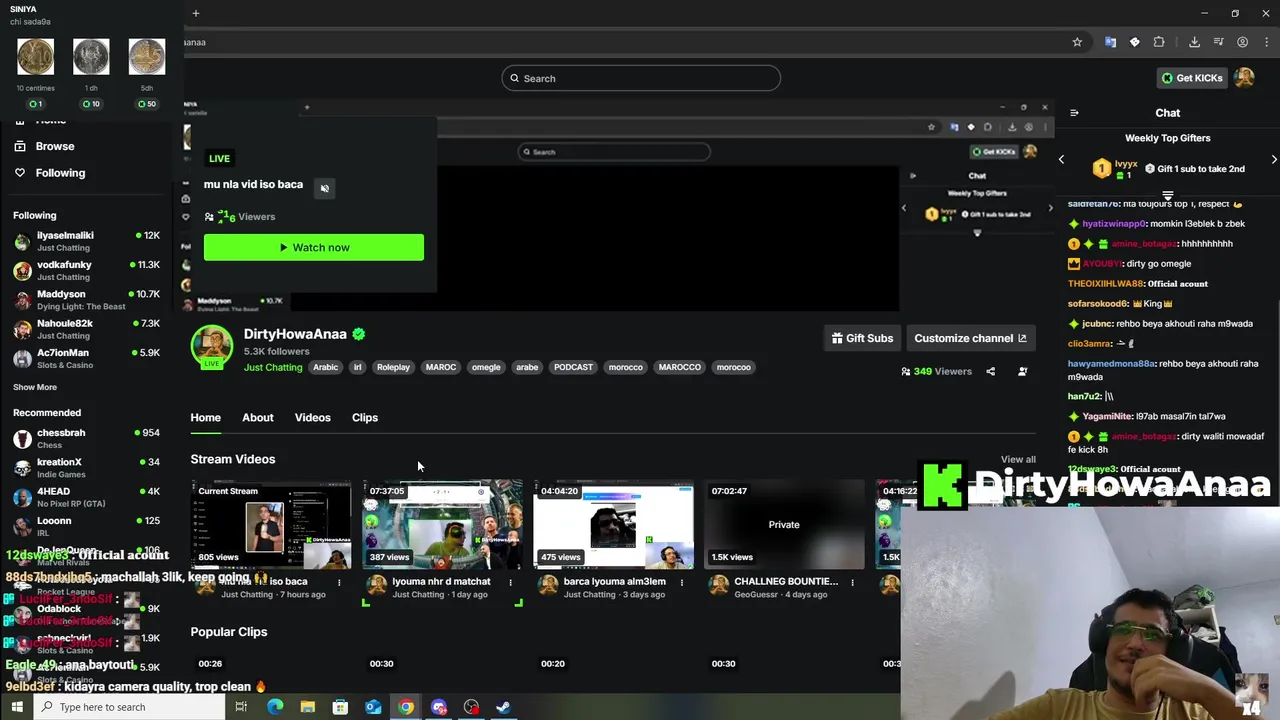Image resolution: width=1280 pixels, height=720 pixels.
Task: Open the Current Stream video thumbnail
Action: click(271, 524)
